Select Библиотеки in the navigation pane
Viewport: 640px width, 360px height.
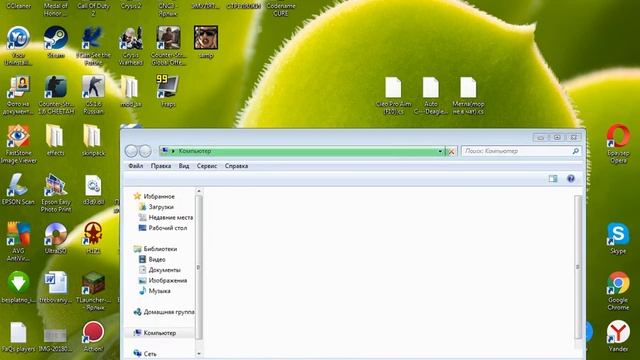pos(156,249)
